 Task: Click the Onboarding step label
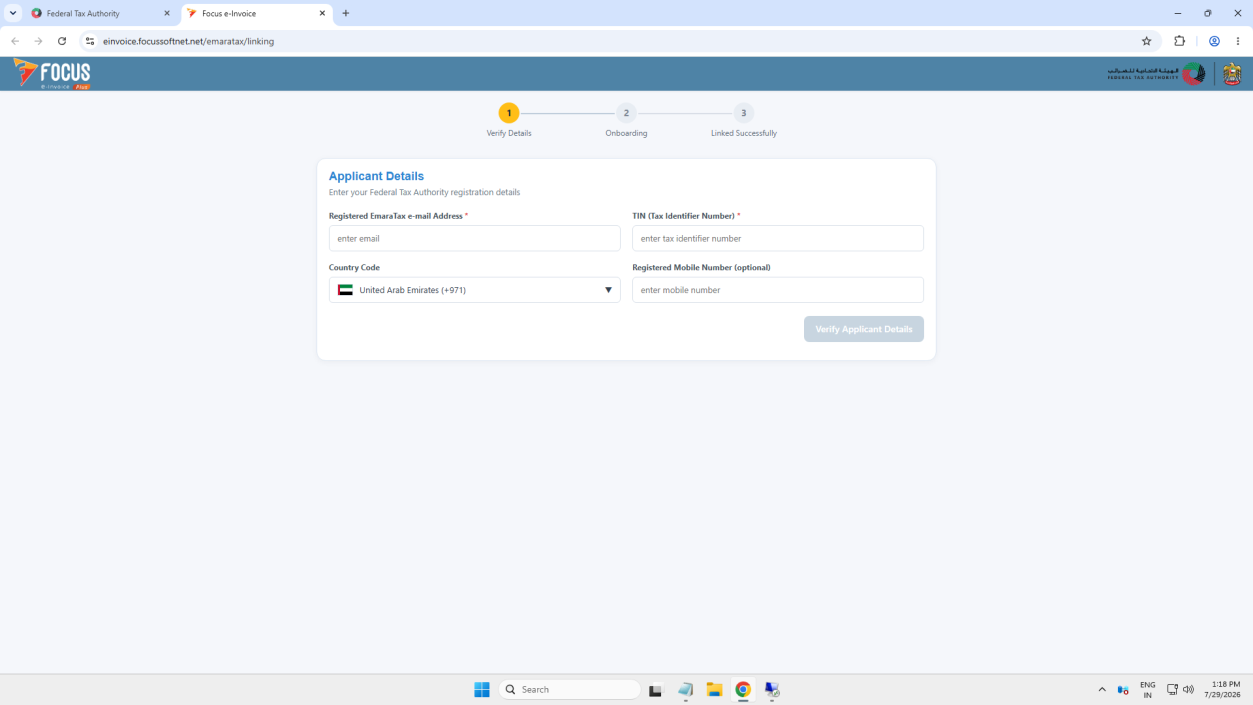(x=626, y=133)
